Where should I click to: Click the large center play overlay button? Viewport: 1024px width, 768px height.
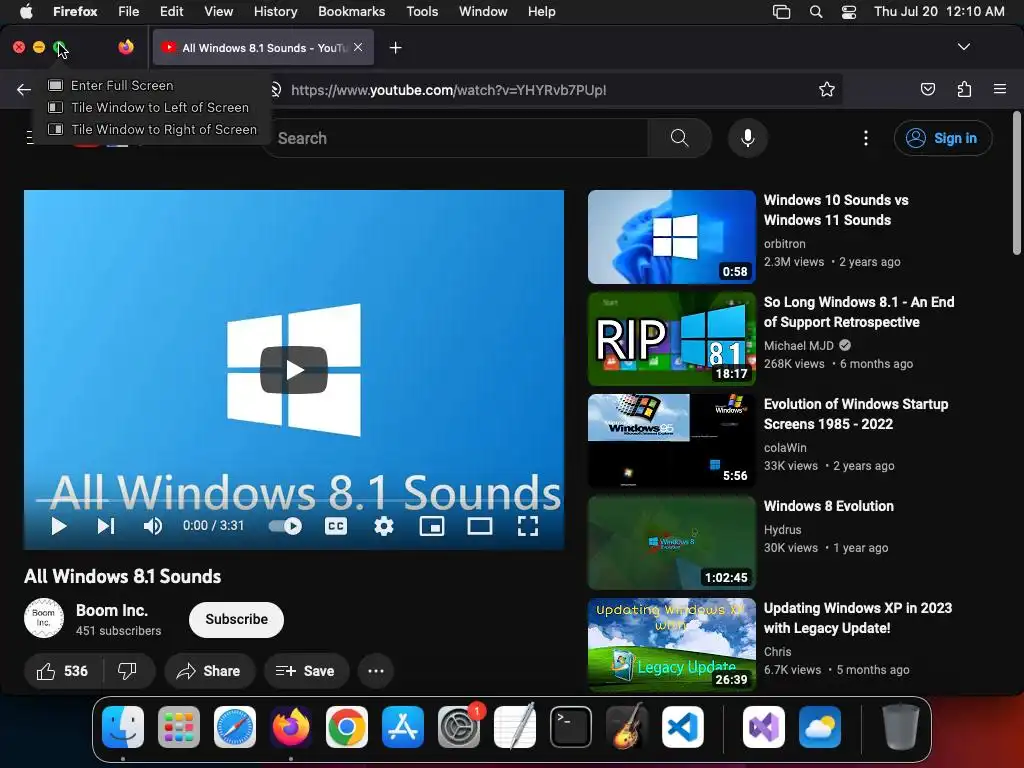(294, 370)
